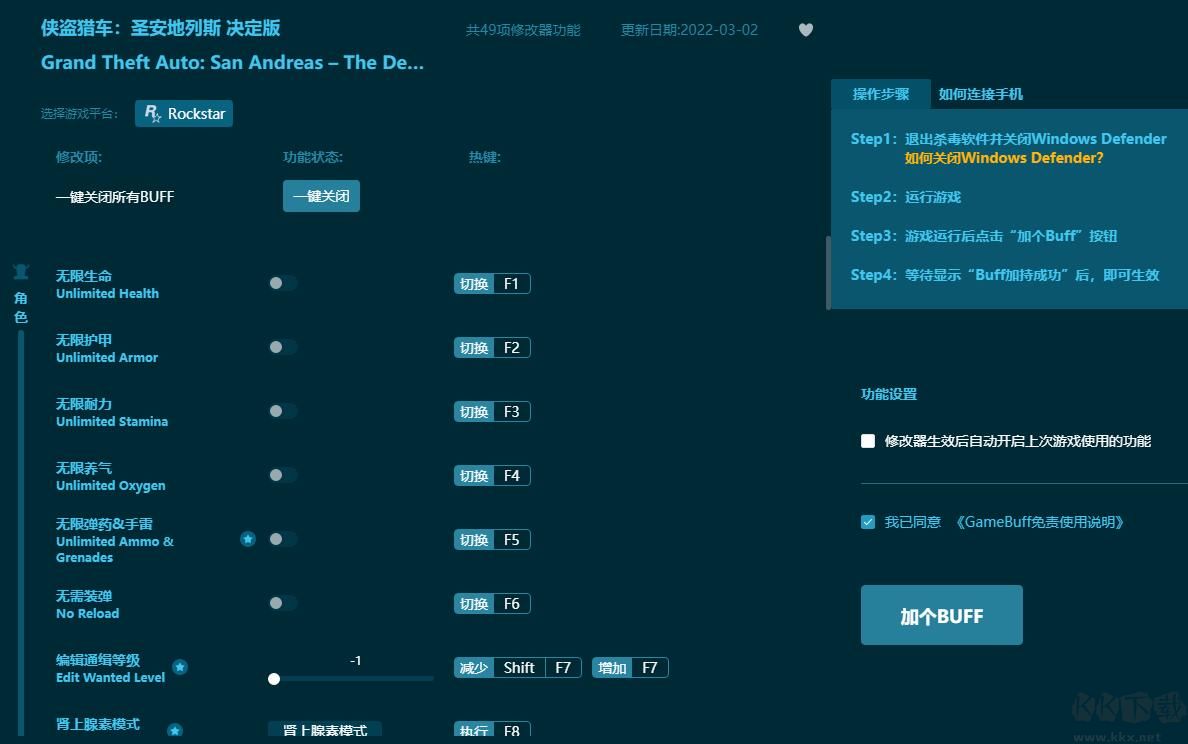The width and height of the screenshot is (1188, 744).
Task: Switch on the No Reload toggle
Action: coord(282,603)
